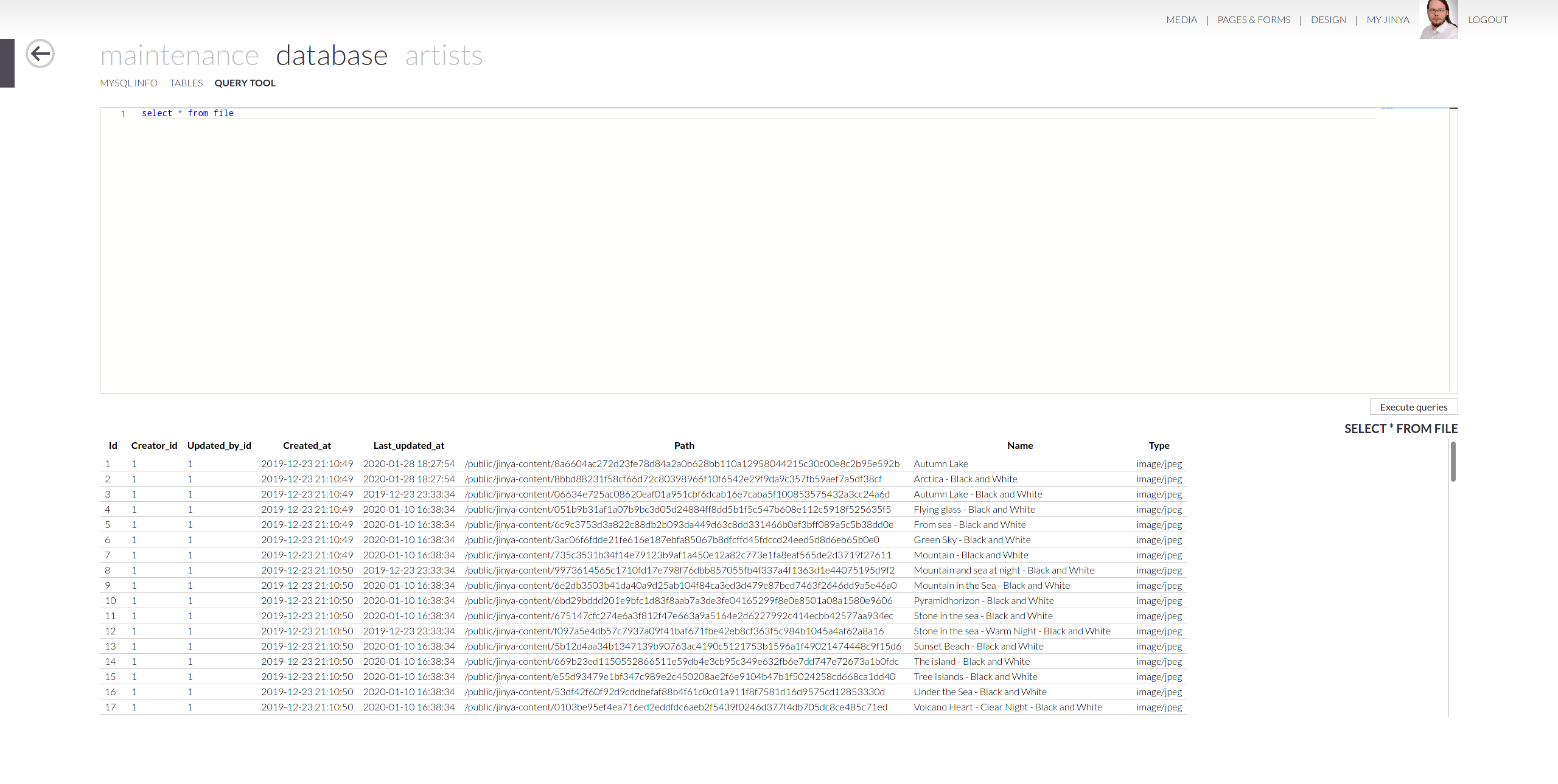
Task: Click into the SQL query editor
Action: click(730, 243)
